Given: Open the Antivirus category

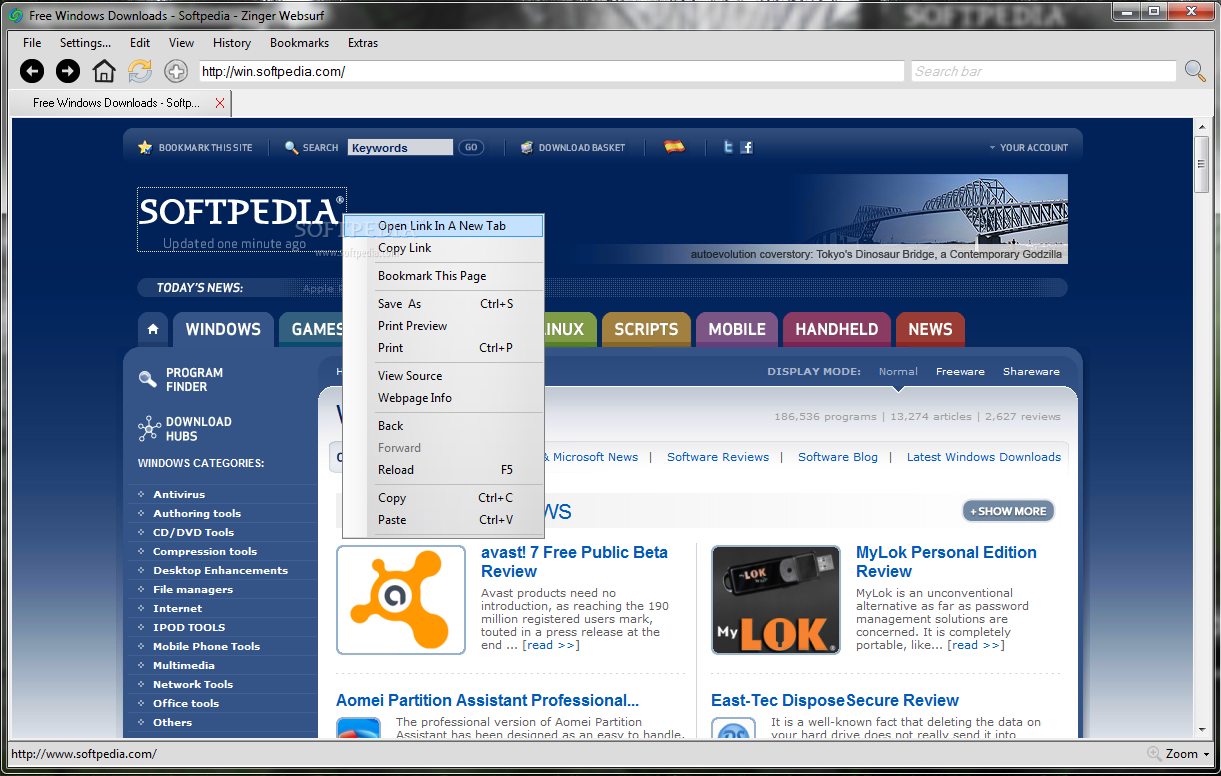Looking at the screenshot, I should pyautogui.click(x=179, y=494).
